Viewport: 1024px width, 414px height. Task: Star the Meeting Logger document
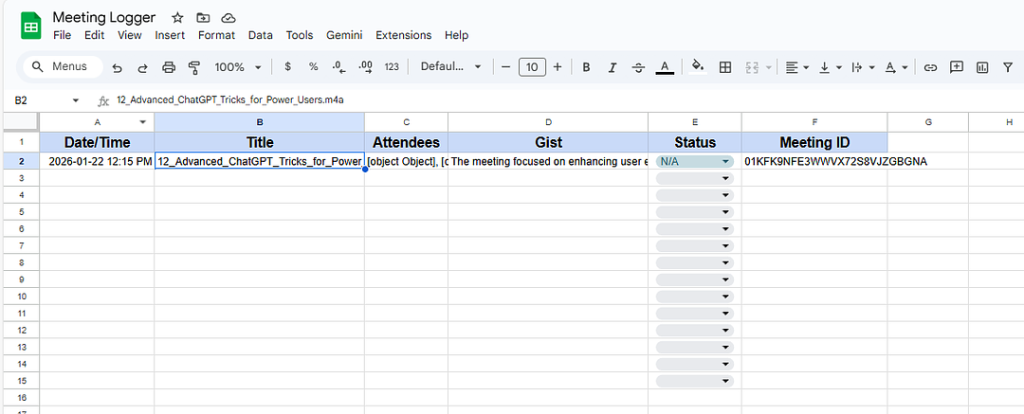click(x=177, y=18)
